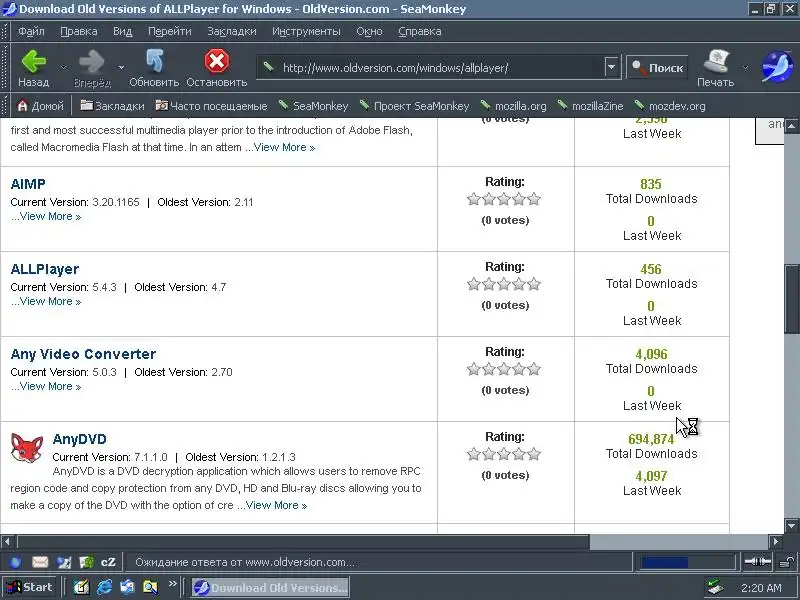Click the Поиск search button

click(657, 67)
